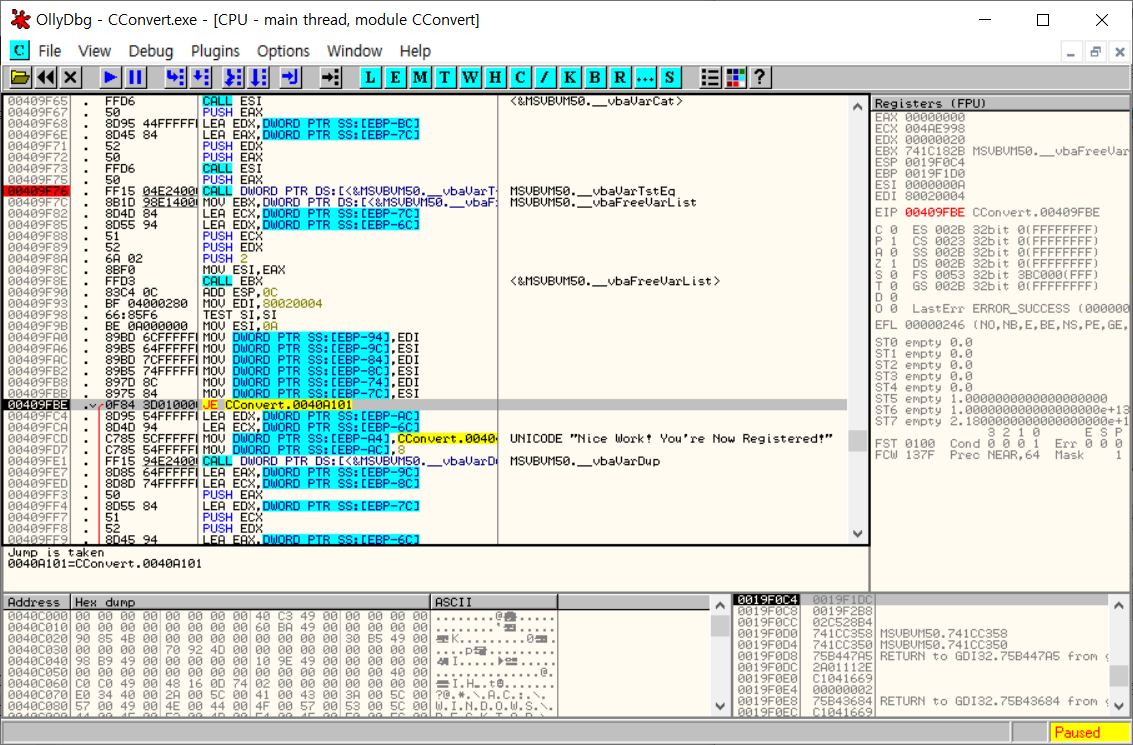Click the Step into toolbar icon
Screen dimensions: 1133x745
point(176,77)
